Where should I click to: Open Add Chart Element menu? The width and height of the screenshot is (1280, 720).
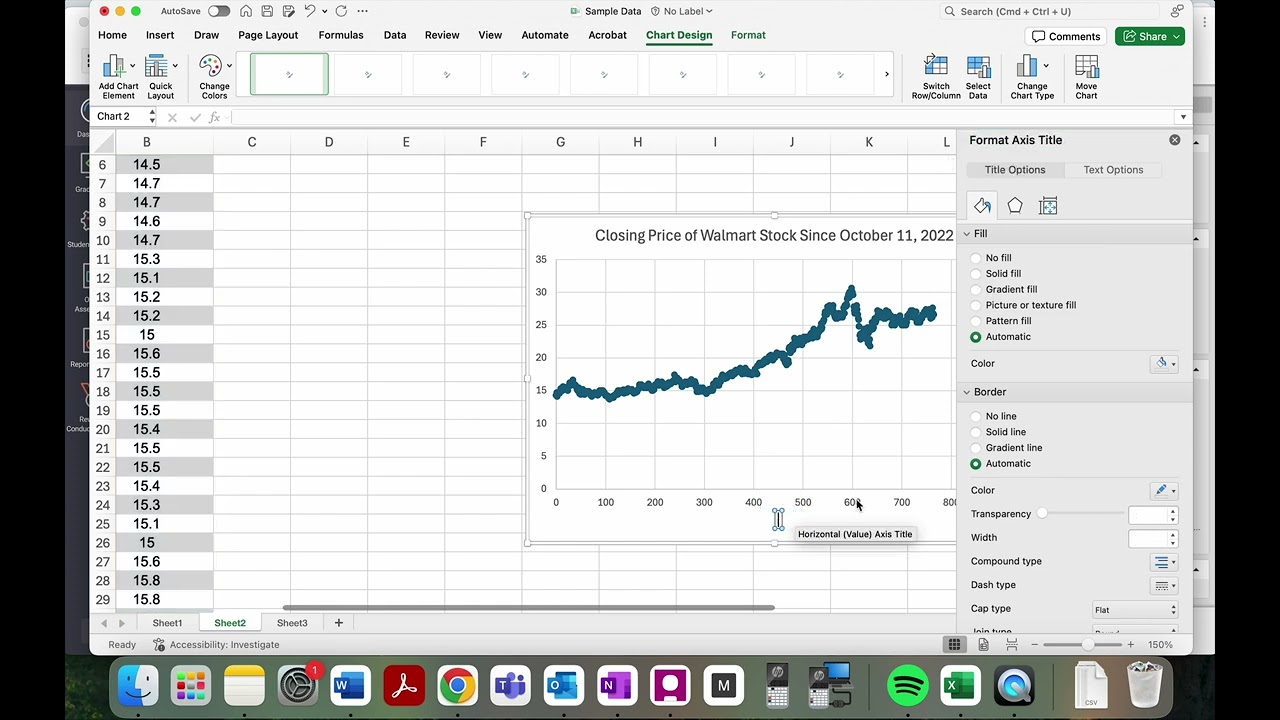[118, 77]
